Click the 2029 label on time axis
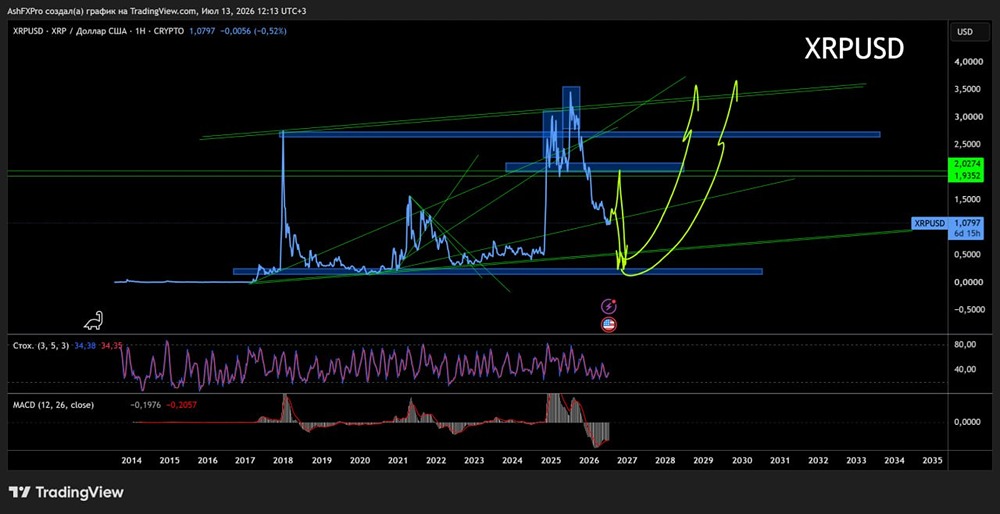This screenshot has width=1000, height=514. click(x=703, y=460)
